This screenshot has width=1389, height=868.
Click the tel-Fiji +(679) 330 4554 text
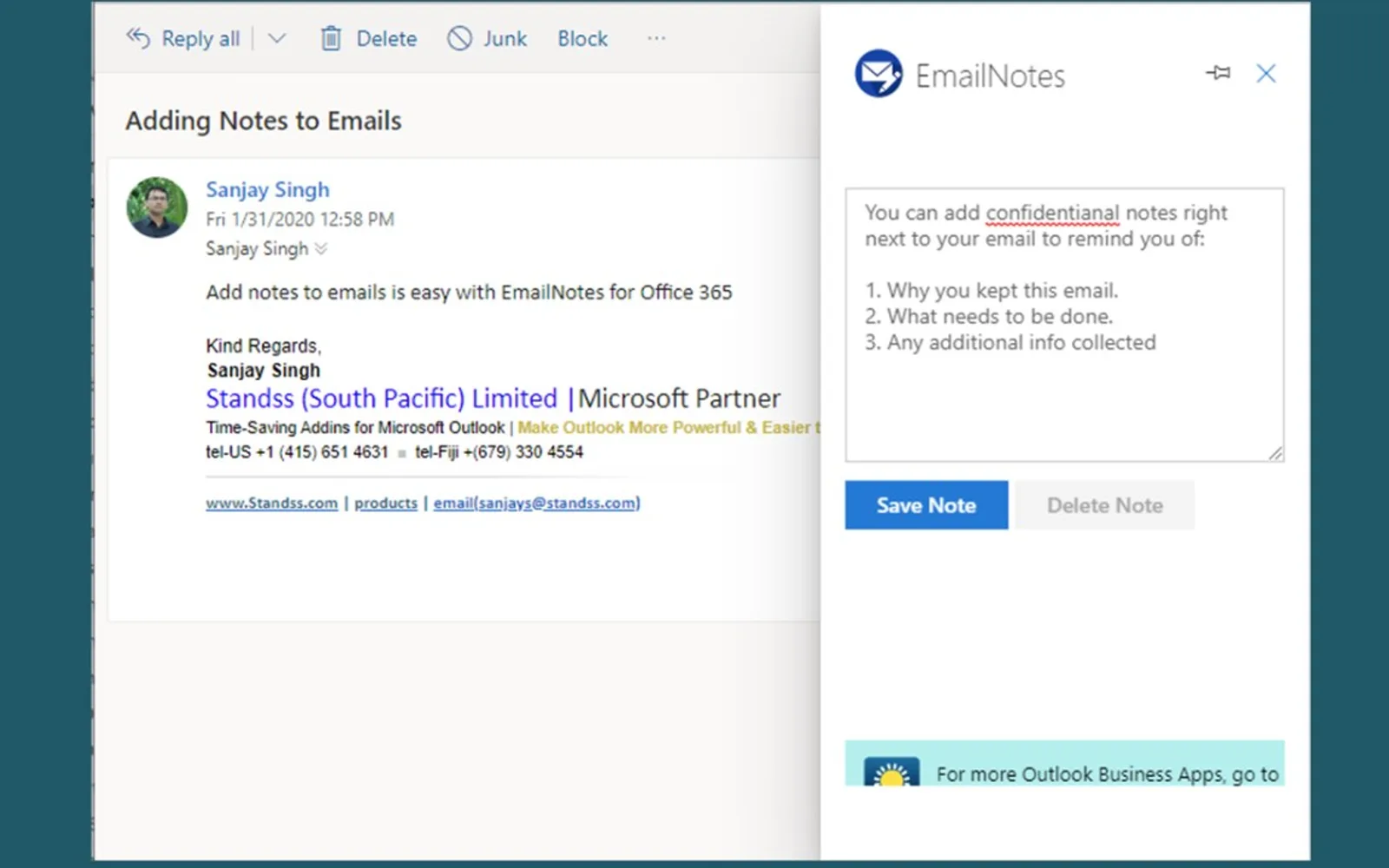pos(499,451)
